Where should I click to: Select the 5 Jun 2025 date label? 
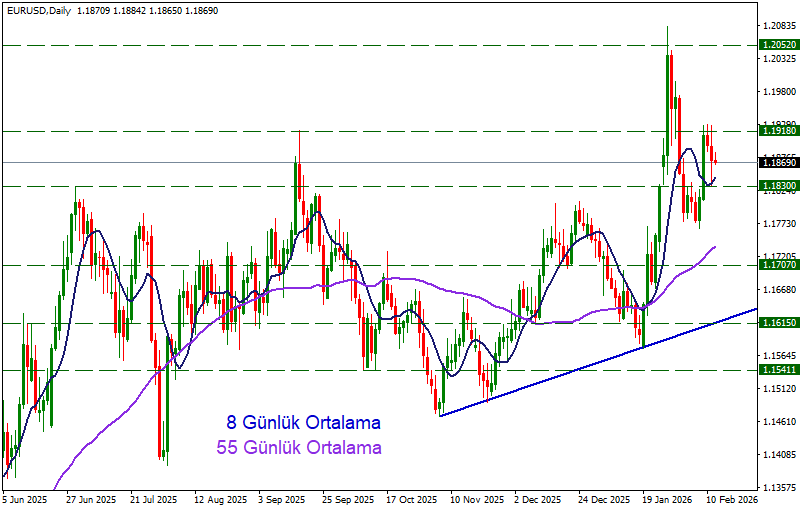(25, 497)
